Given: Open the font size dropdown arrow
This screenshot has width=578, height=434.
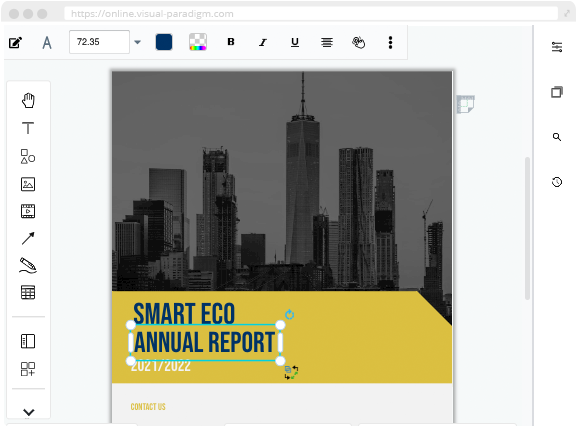Looking at the screenshot, I should click(137, 42).
